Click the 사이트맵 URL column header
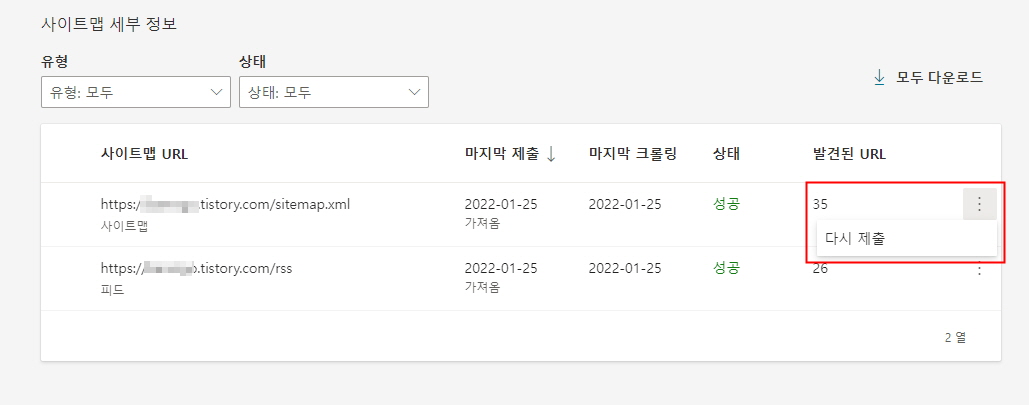This screenshot has height=405, width=1029. click(x=144, y=154)
